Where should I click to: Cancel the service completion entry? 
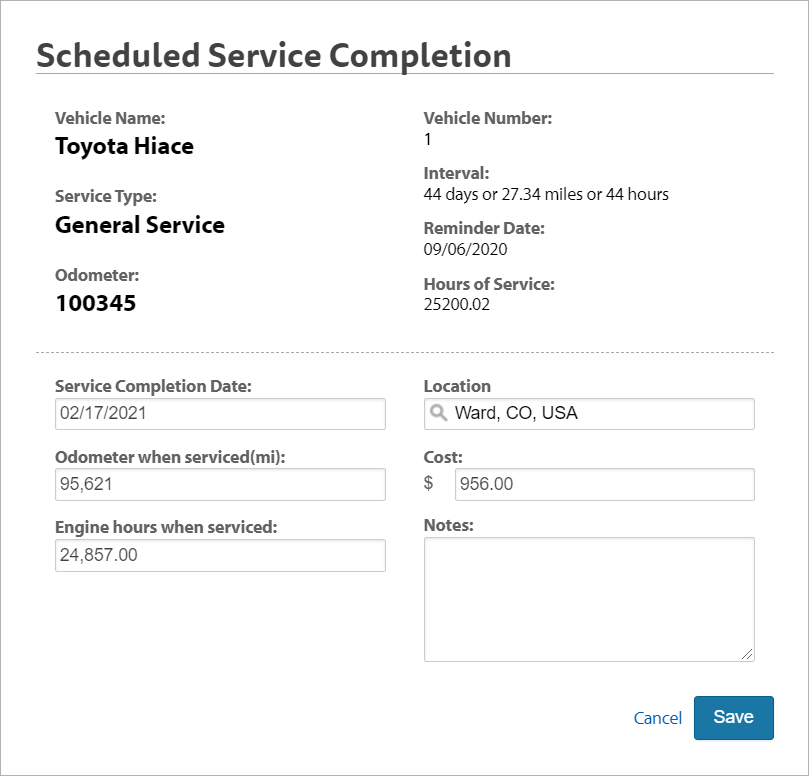tap(657, 717)
